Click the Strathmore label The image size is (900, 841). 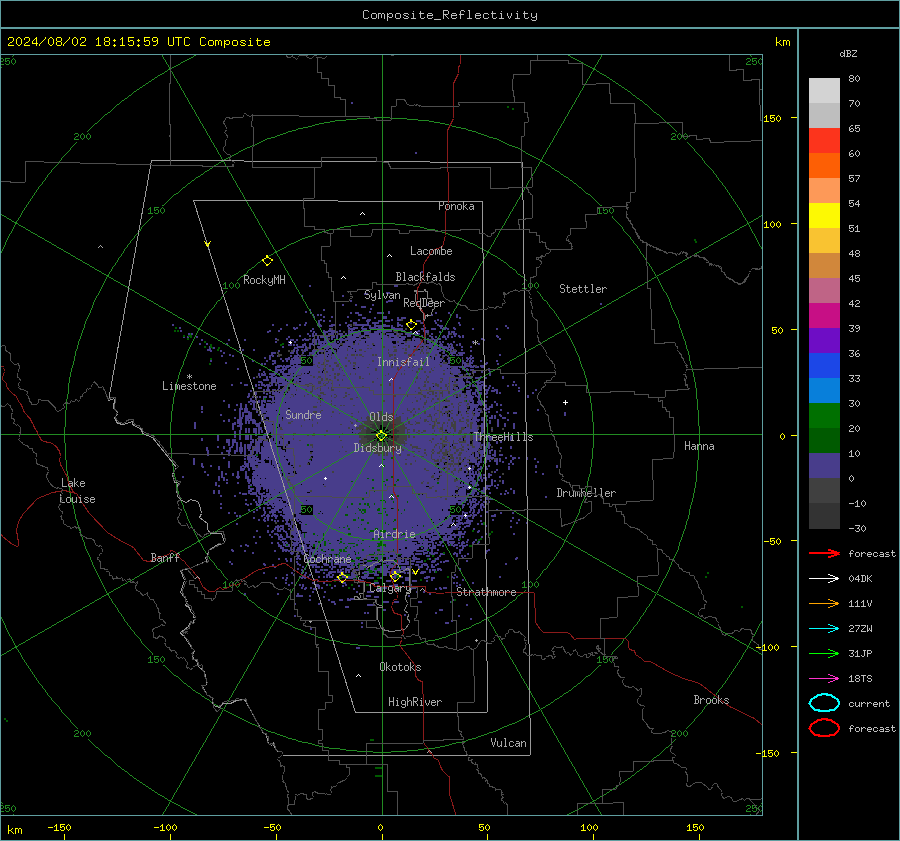(486, 592)
